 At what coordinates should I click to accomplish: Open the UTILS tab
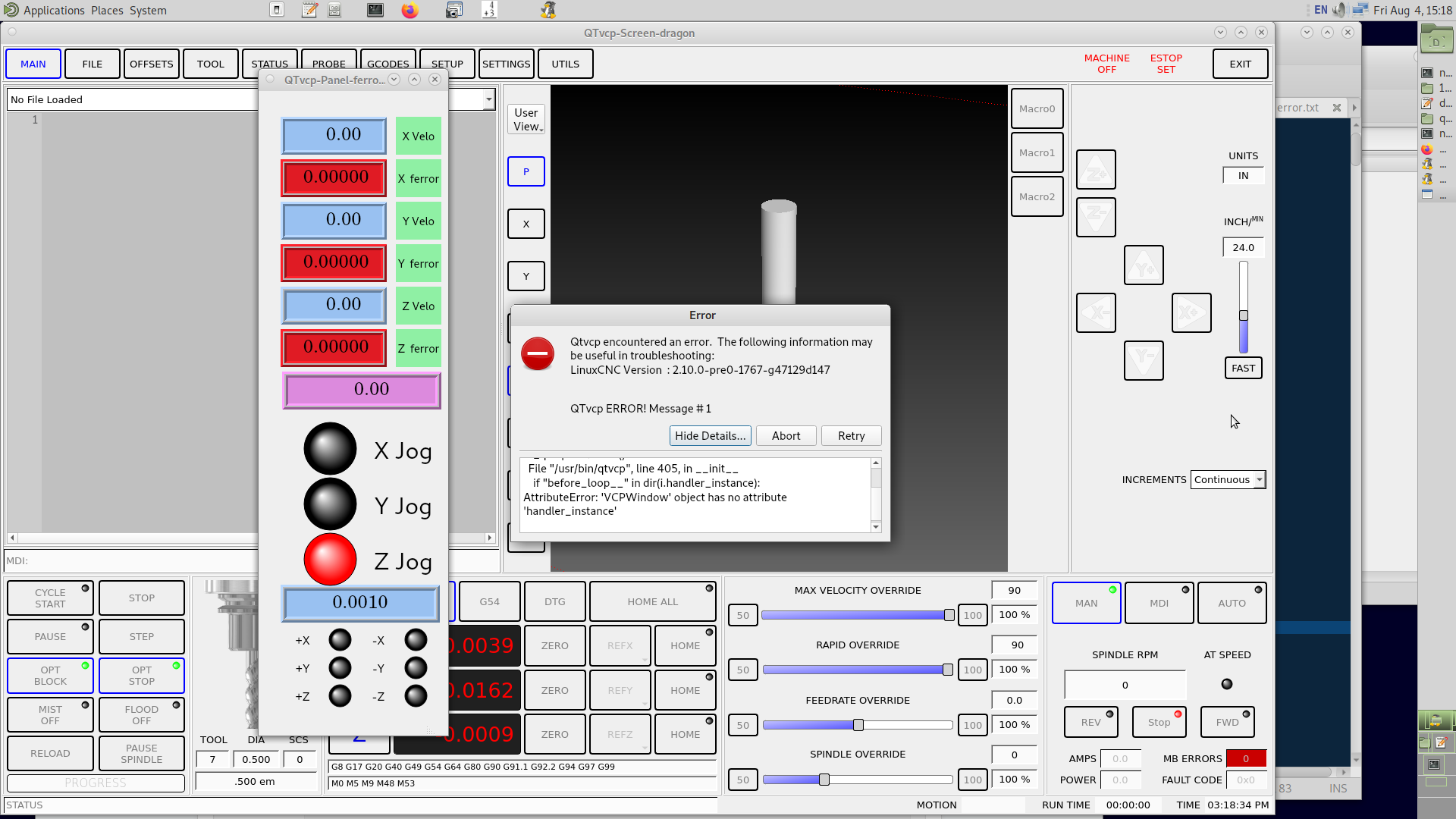(566, 64)
